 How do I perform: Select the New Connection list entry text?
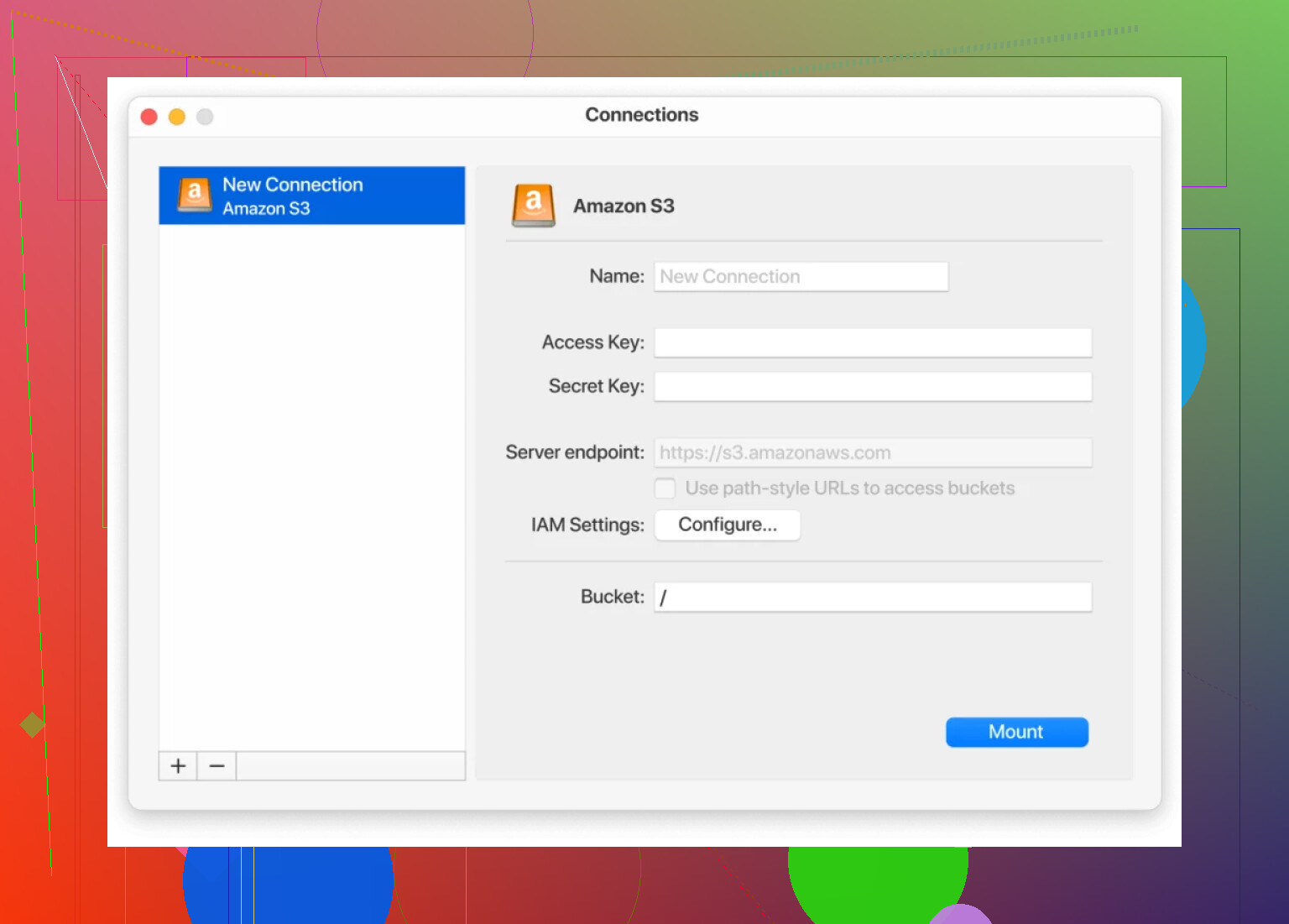292,185
